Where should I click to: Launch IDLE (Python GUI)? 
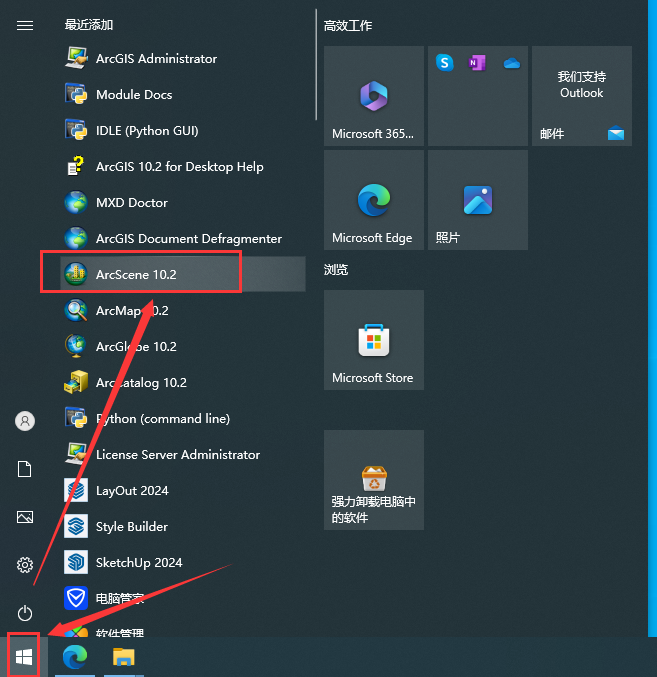coord(146,130)
